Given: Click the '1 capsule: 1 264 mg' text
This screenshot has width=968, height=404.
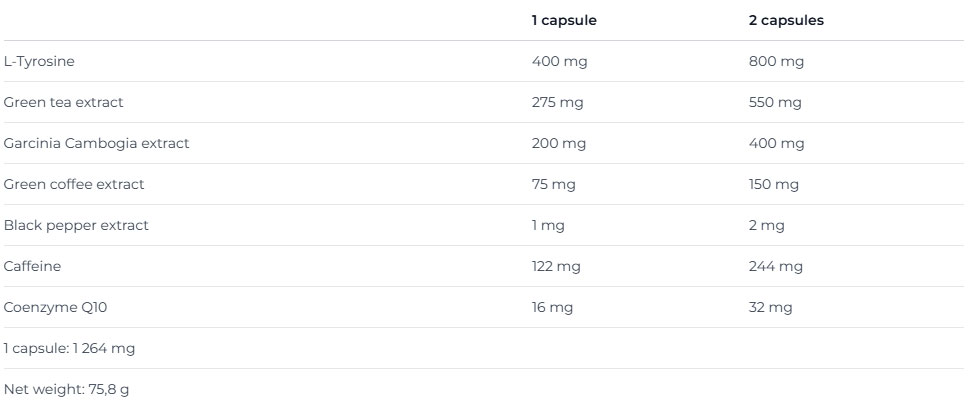Looking at the screenshot, I should point(68,348).
